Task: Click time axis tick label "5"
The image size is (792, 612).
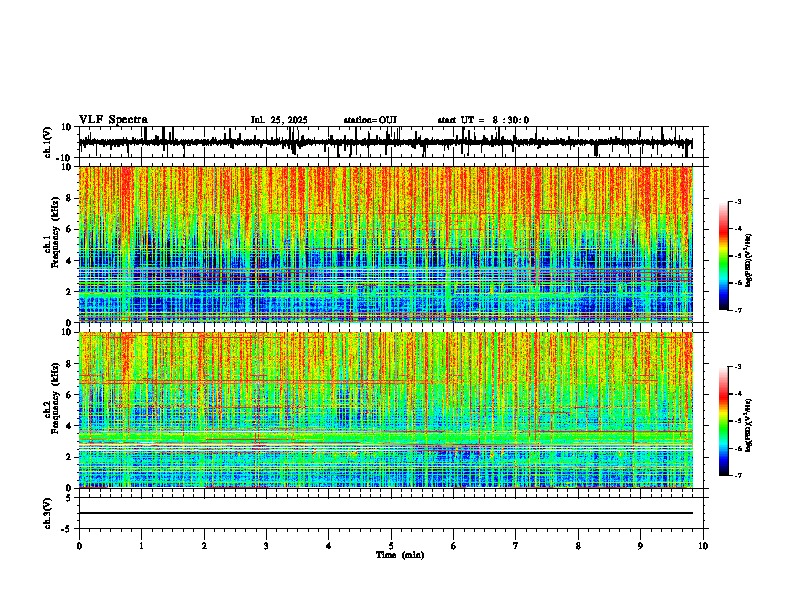Action: (391, 546)
